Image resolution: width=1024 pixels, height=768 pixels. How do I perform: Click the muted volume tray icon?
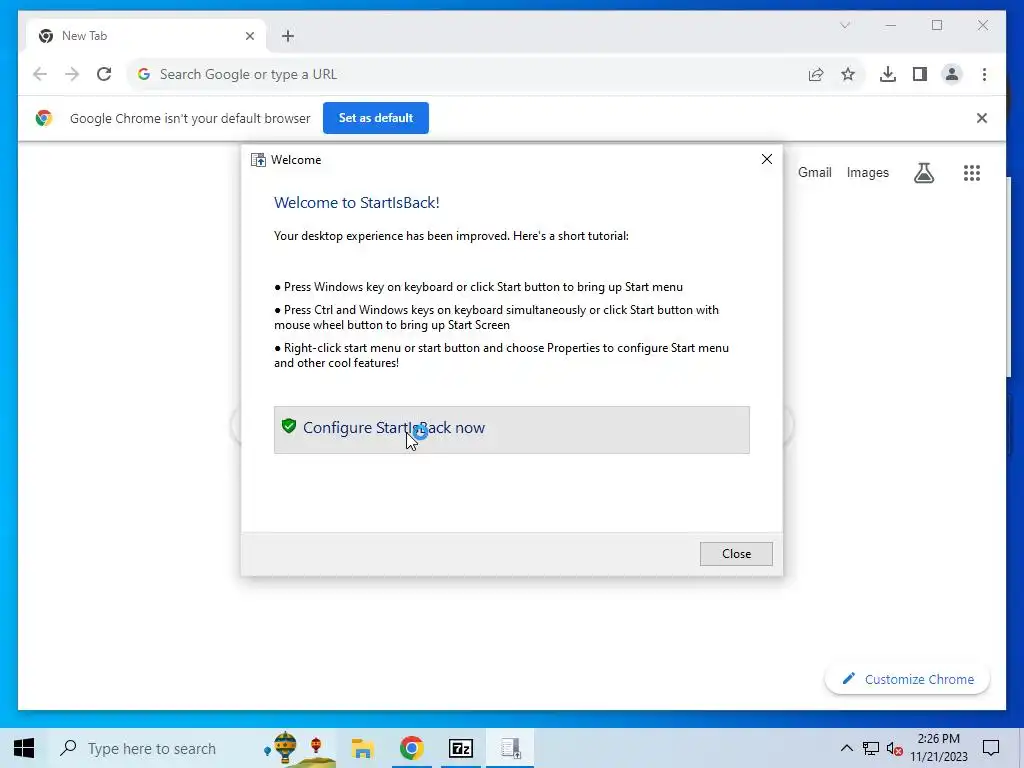click(895, 748)
